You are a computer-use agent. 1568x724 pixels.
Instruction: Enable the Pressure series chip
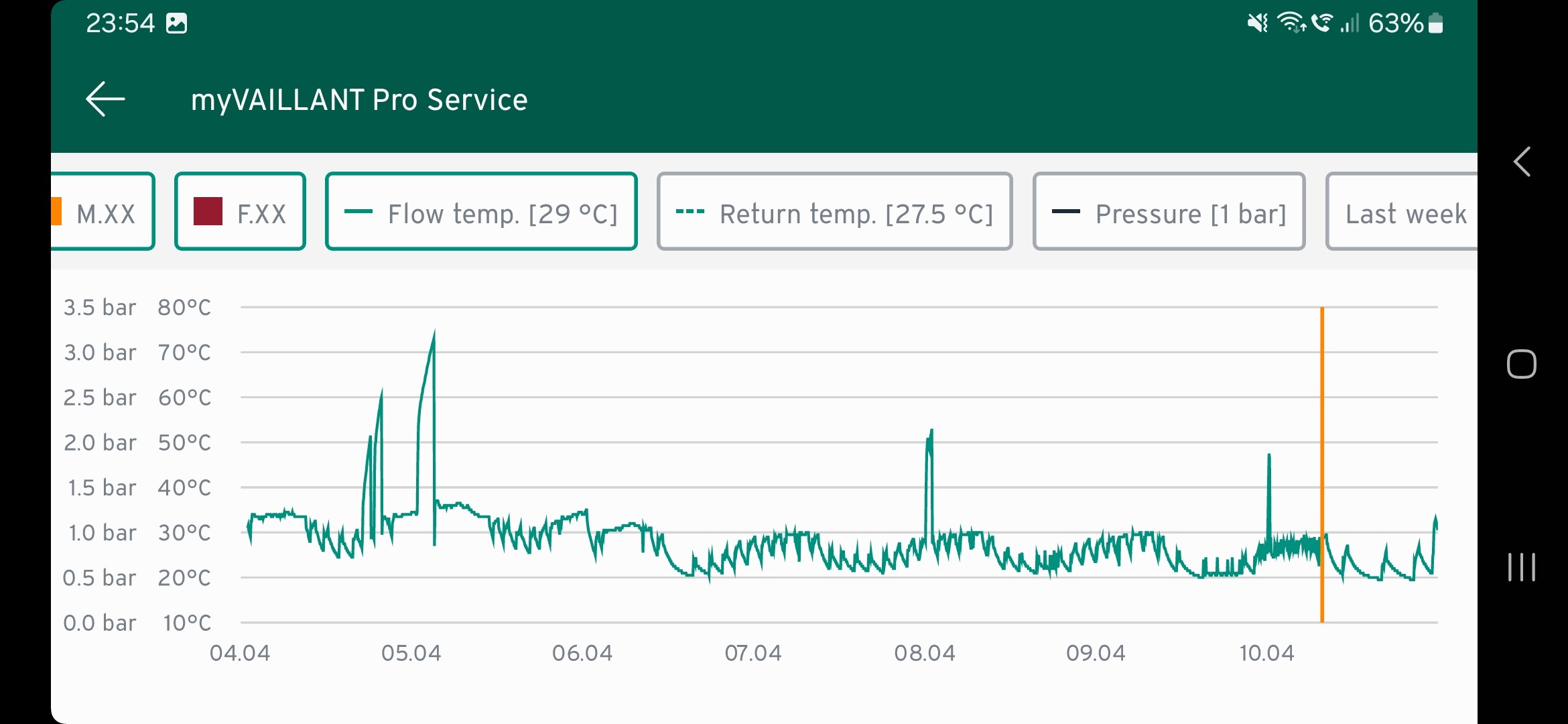(x=1169, y=212)
